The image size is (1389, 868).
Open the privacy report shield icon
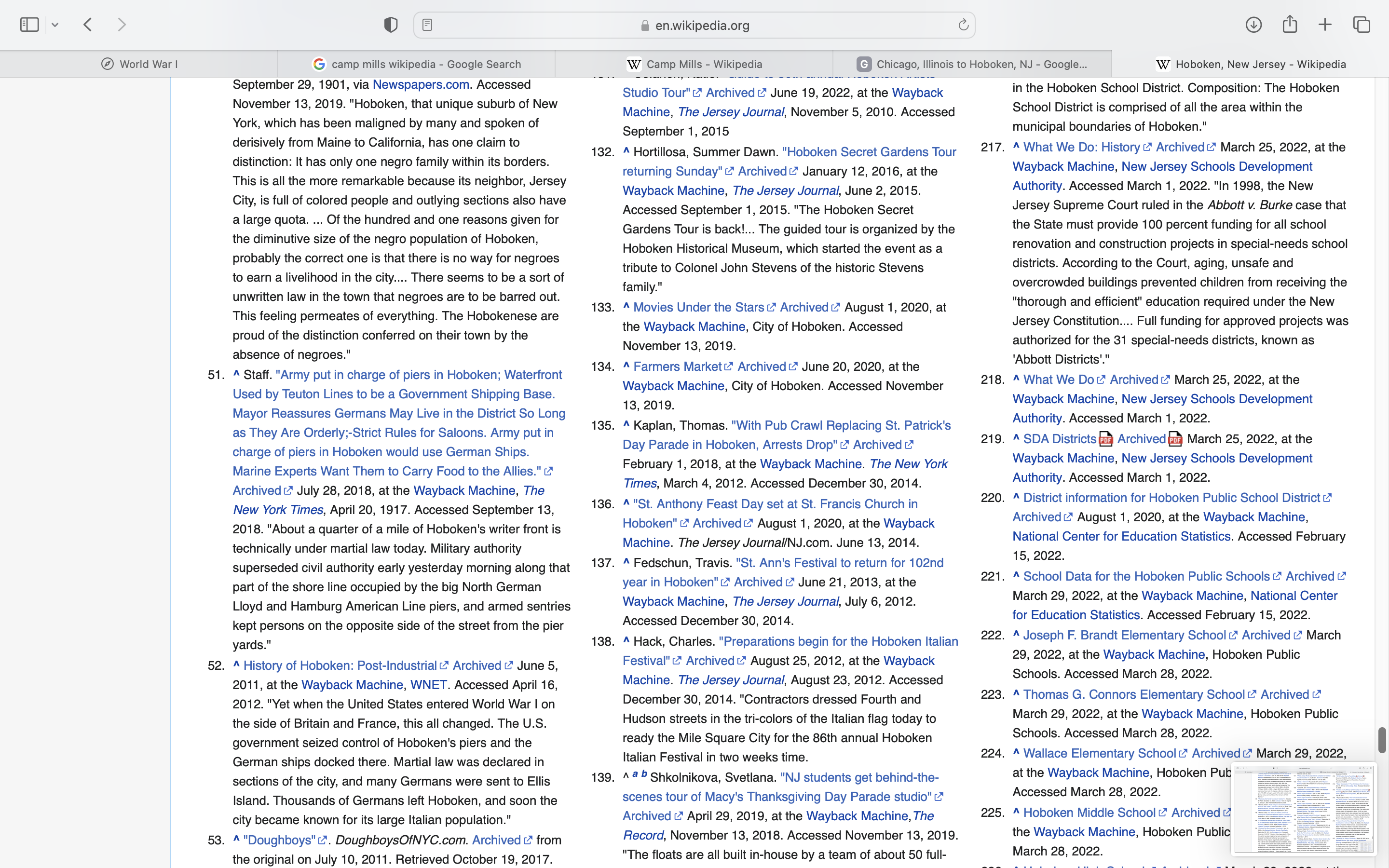(391, 25)
